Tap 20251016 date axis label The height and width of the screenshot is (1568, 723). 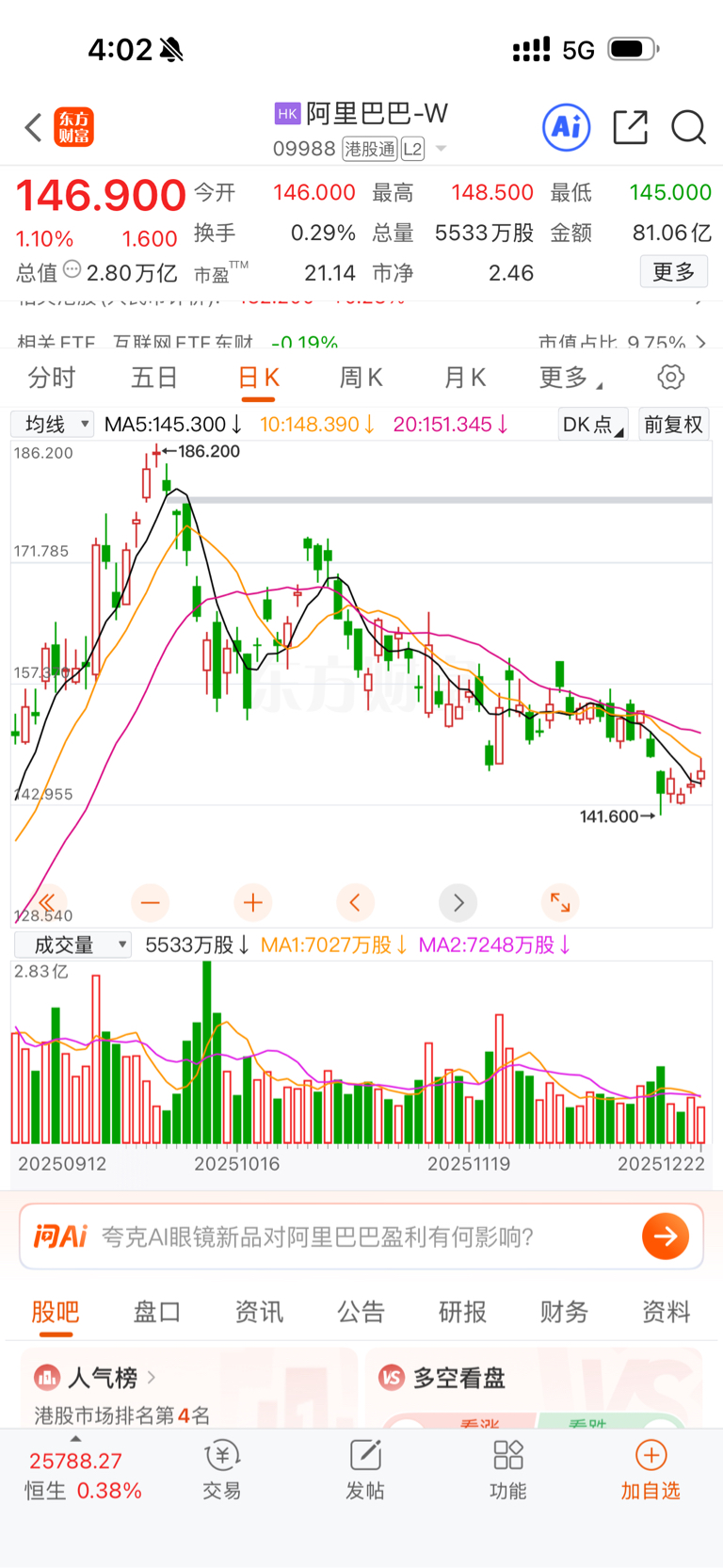tap(237, 1164)
